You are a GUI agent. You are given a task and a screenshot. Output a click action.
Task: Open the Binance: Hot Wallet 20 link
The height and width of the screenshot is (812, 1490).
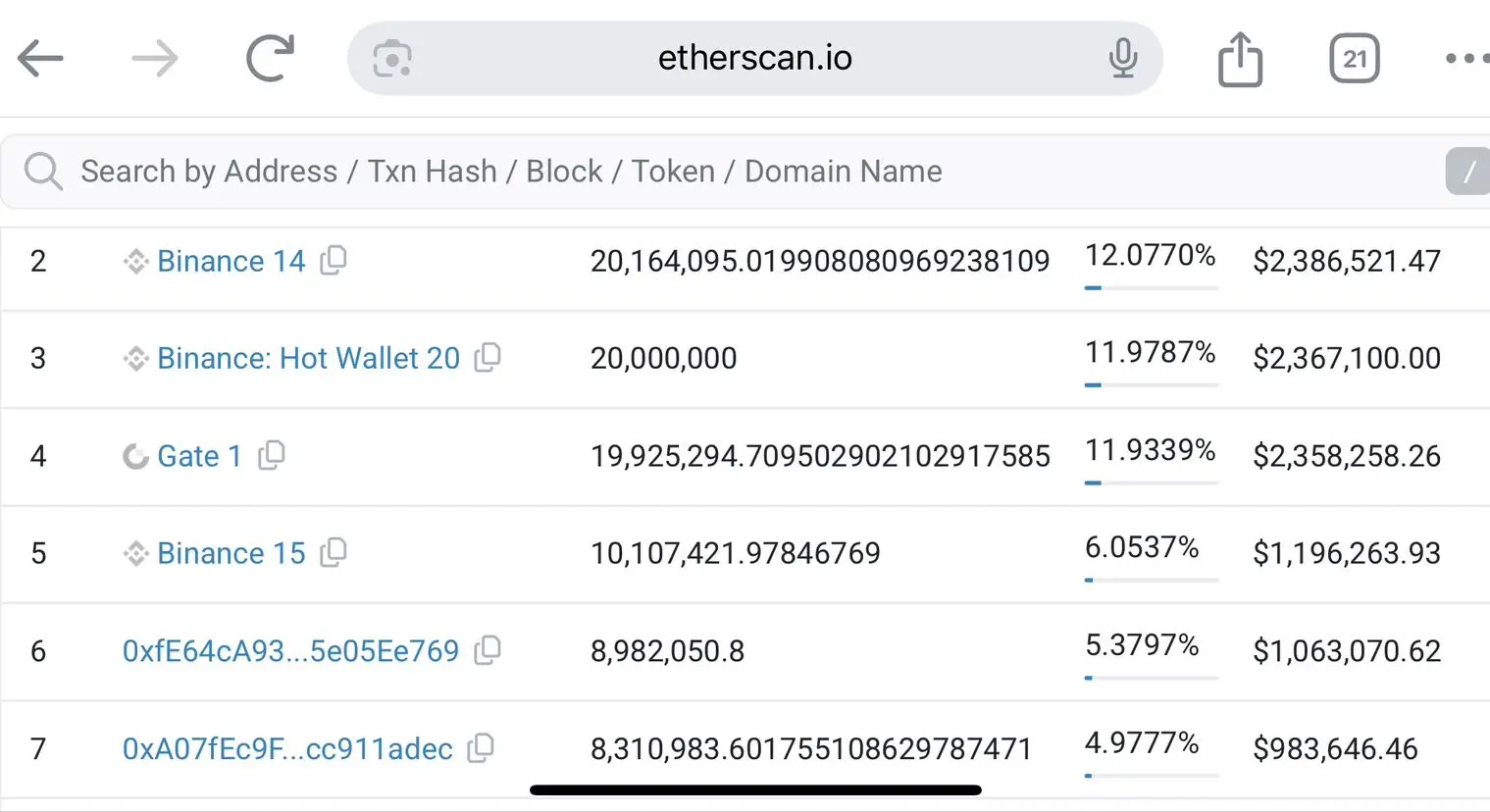308,358
